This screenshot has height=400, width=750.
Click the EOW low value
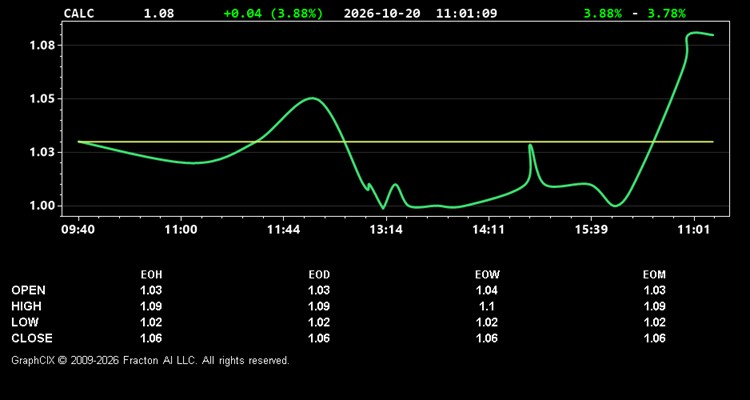coord(487,322)
